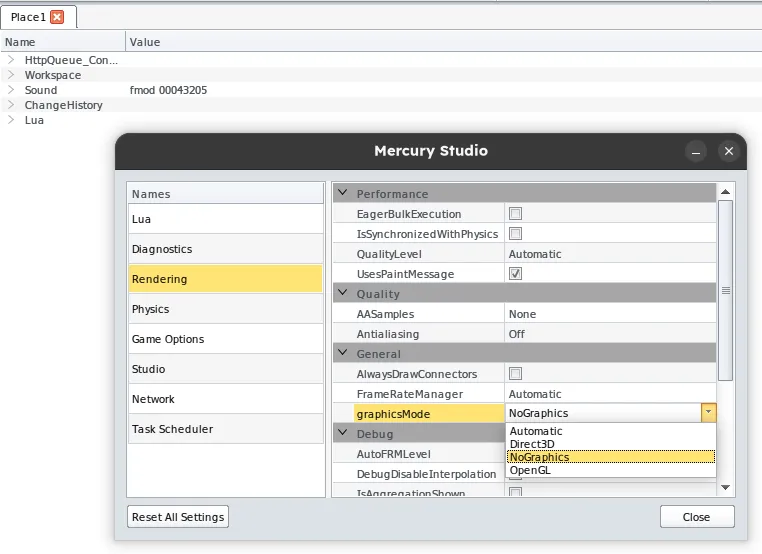This screenshot has width=762, height=554.
Task: Open the graphicsMode dropdown arrow
Action: [x=709, y=413]
